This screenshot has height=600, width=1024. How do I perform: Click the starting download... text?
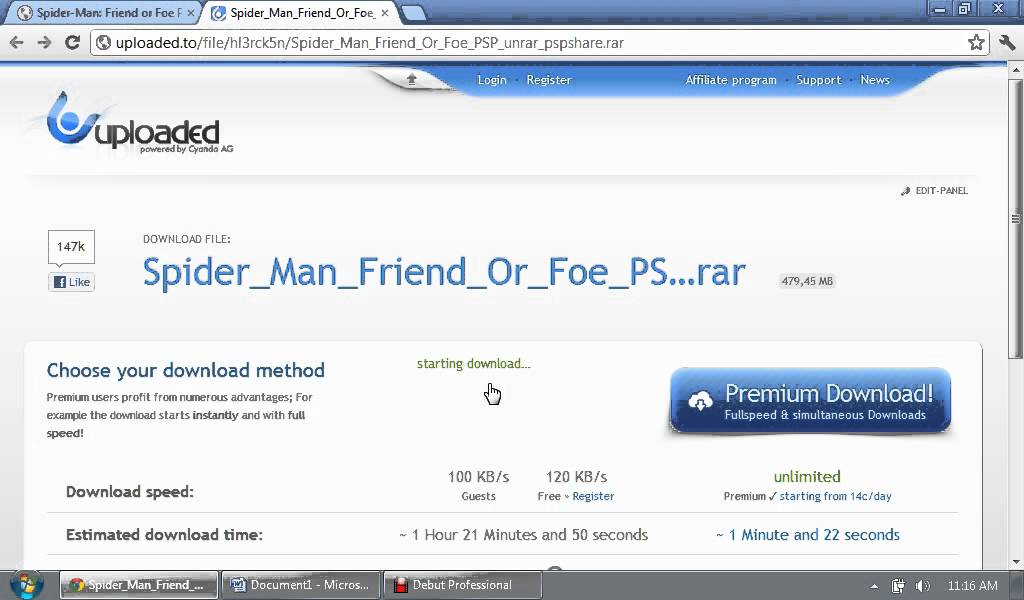[473, 364]
